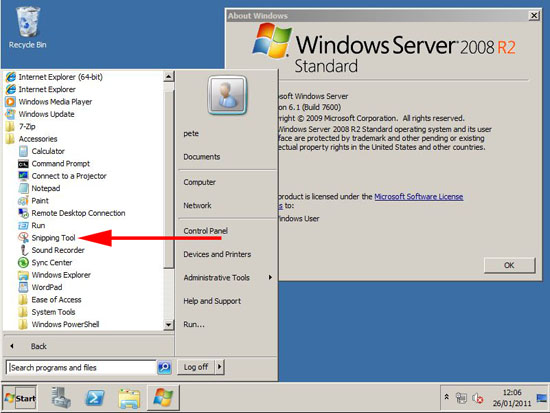Open the taskbar file explorer icon
550x413 pixels.
point(129,399)
